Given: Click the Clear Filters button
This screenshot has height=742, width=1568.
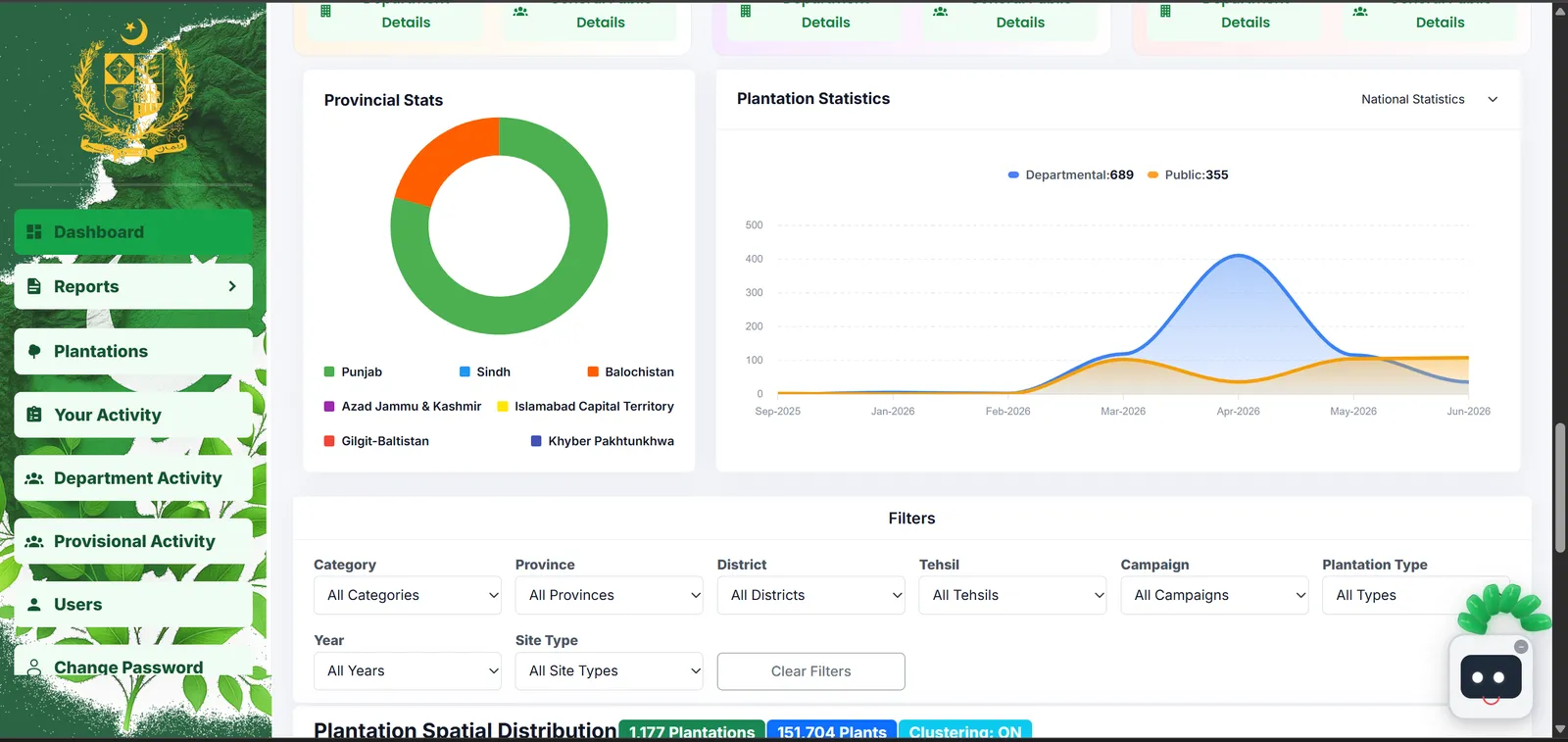Looking at the screenshot, I should click(811, 671).
